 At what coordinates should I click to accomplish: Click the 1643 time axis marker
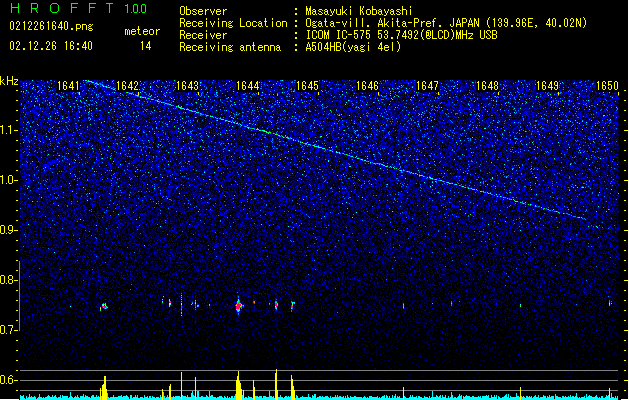188,86
